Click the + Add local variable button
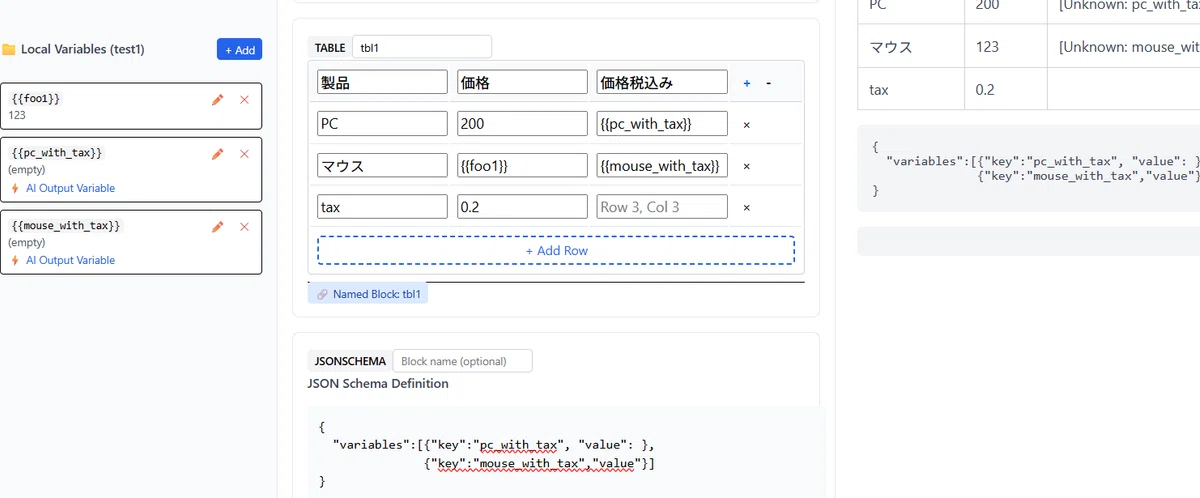 [239, 49]
